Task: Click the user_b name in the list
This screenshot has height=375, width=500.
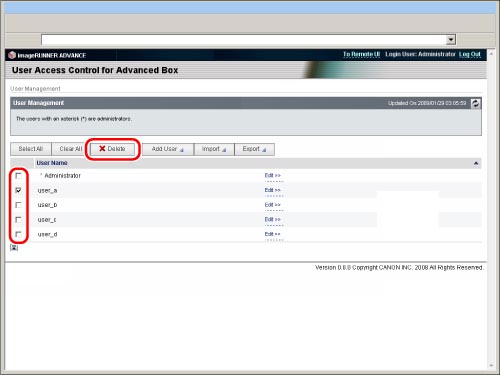Action: (47, 205)
